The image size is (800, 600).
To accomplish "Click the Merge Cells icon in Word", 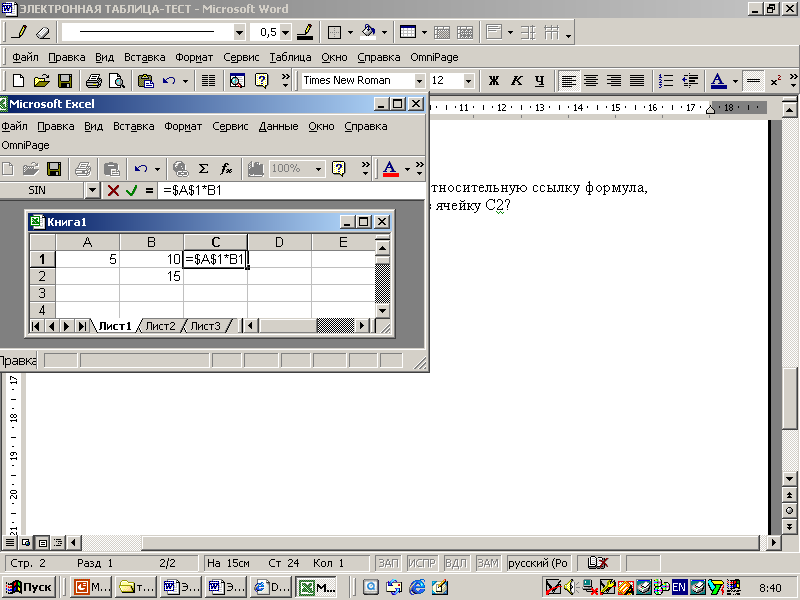I will pyautogui.click(x=442, y=32).
